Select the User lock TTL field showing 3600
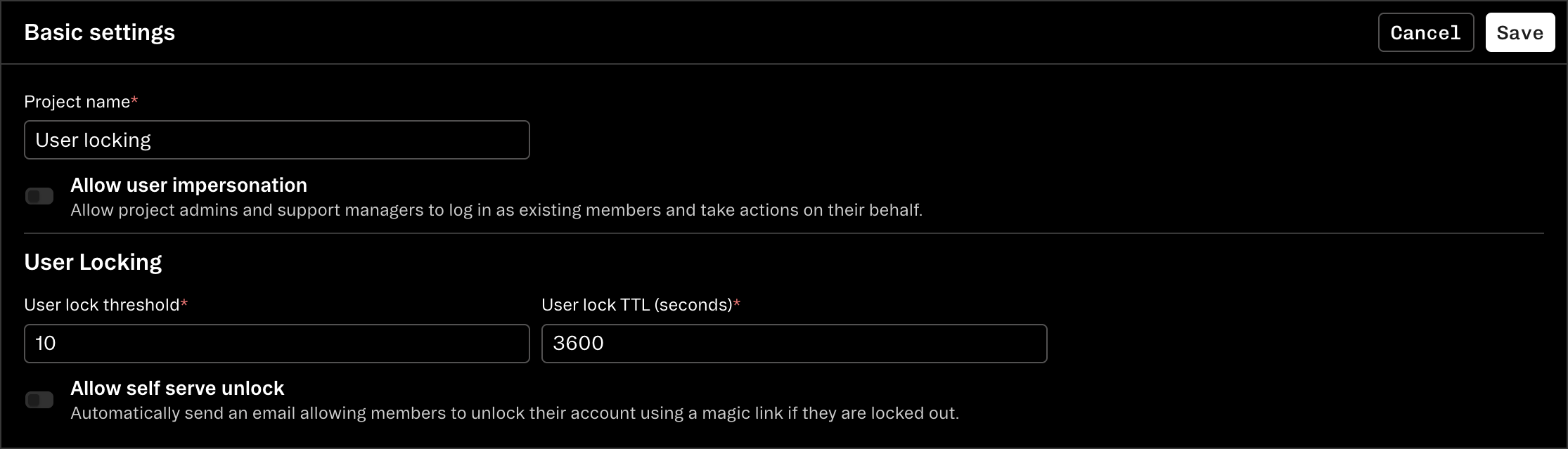1568x449 pixels. [794, 344]
